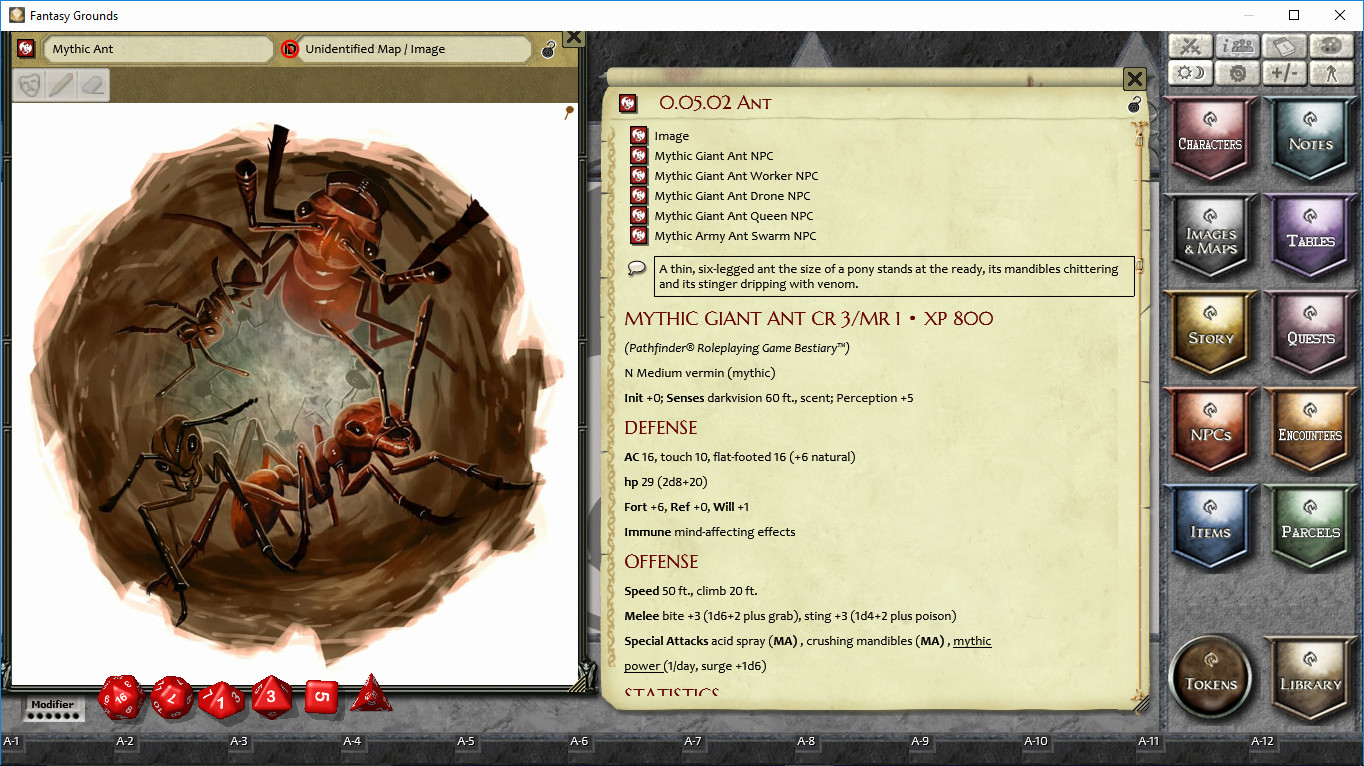1364x766 pixels.
Task: Open the Combat Tracker with the crossed swords icon
Action: (x=1189, y=47)
